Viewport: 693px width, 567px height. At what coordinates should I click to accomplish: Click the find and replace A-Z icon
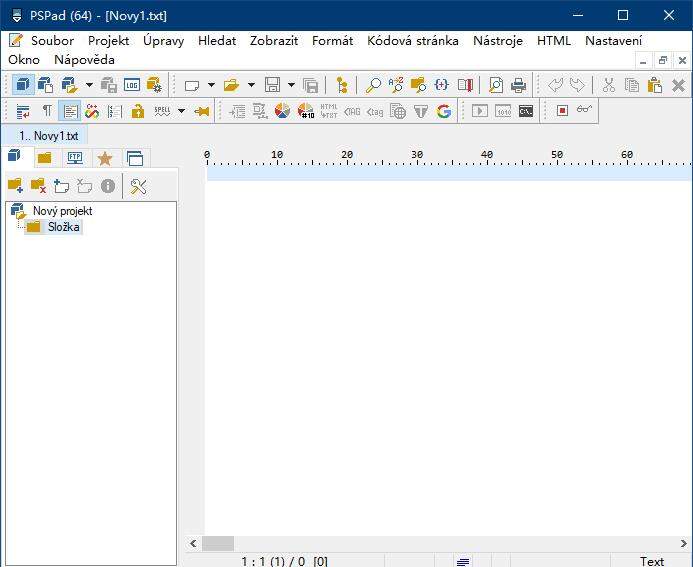click(396, 84)
